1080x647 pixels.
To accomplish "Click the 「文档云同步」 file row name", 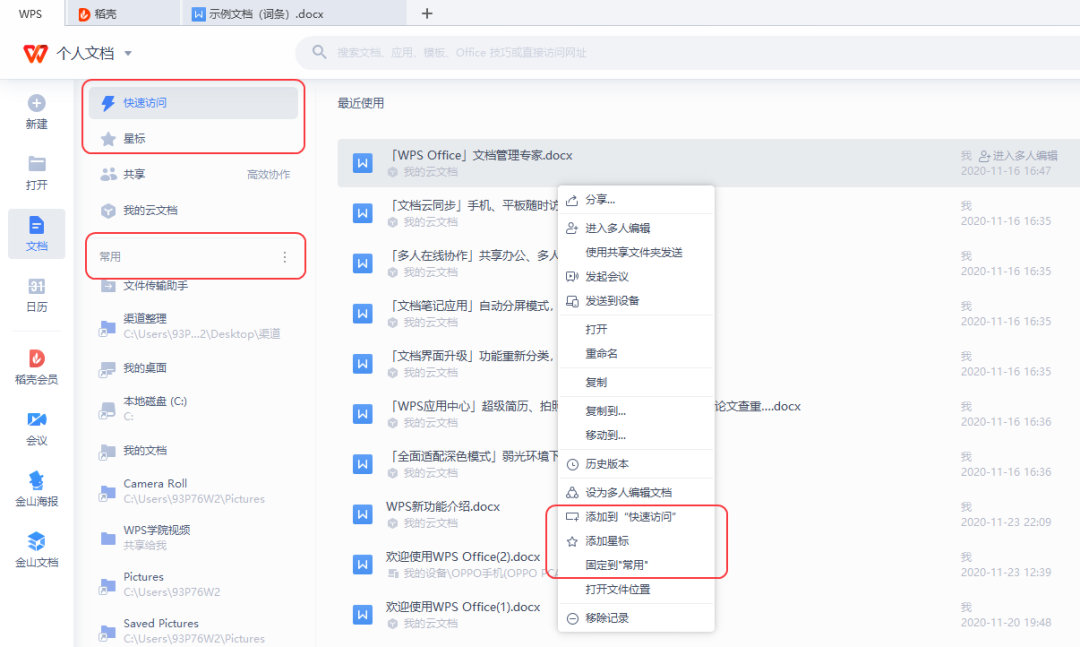I will point(475,206).
